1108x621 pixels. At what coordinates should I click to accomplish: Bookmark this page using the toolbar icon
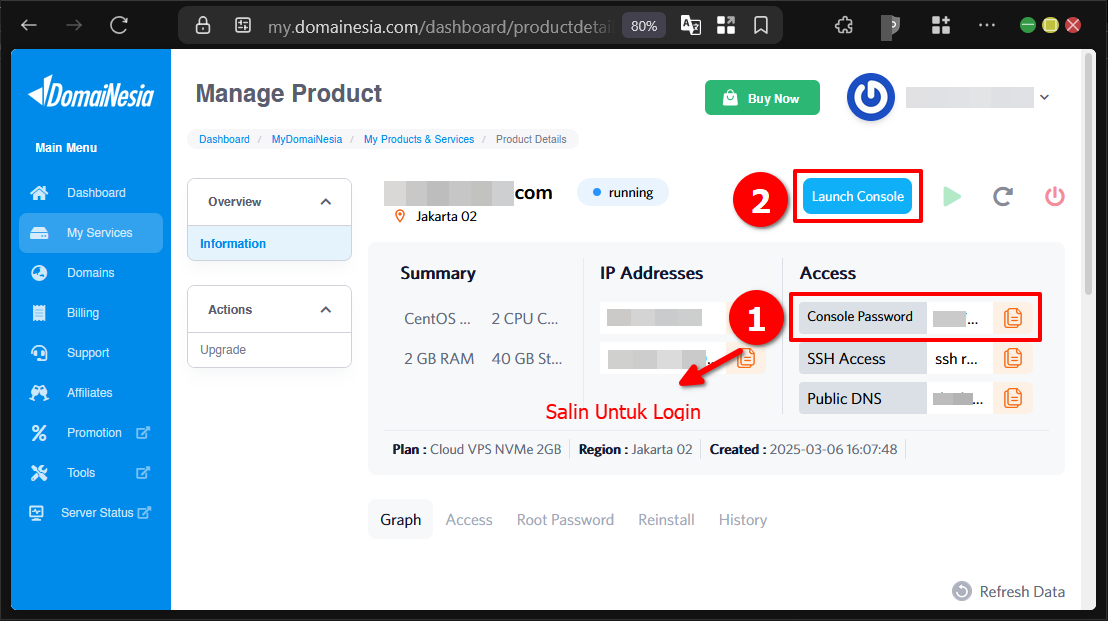coord(761,25)
